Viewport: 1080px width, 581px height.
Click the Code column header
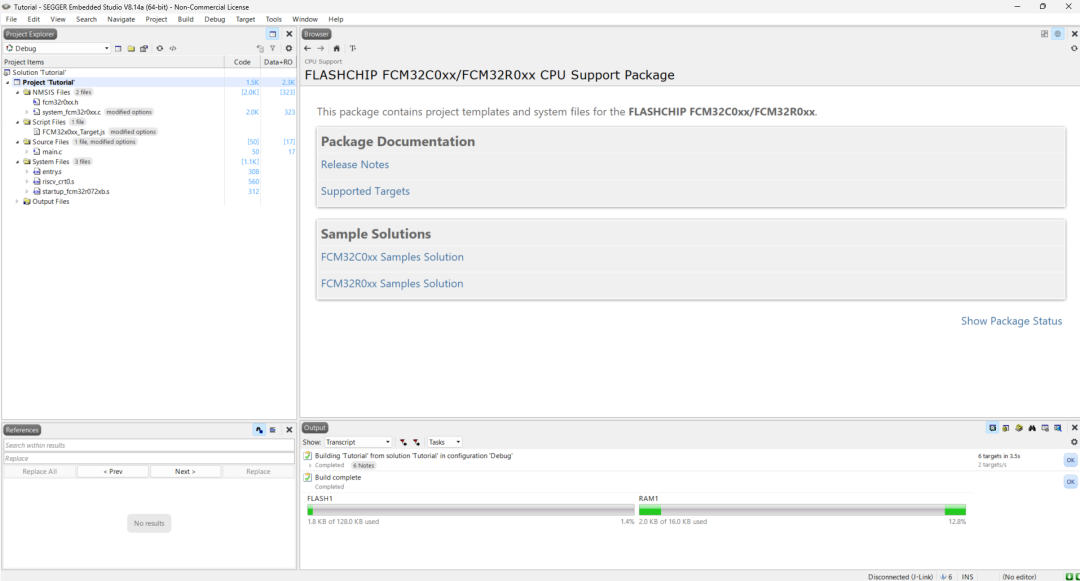(x=242, y=62)
